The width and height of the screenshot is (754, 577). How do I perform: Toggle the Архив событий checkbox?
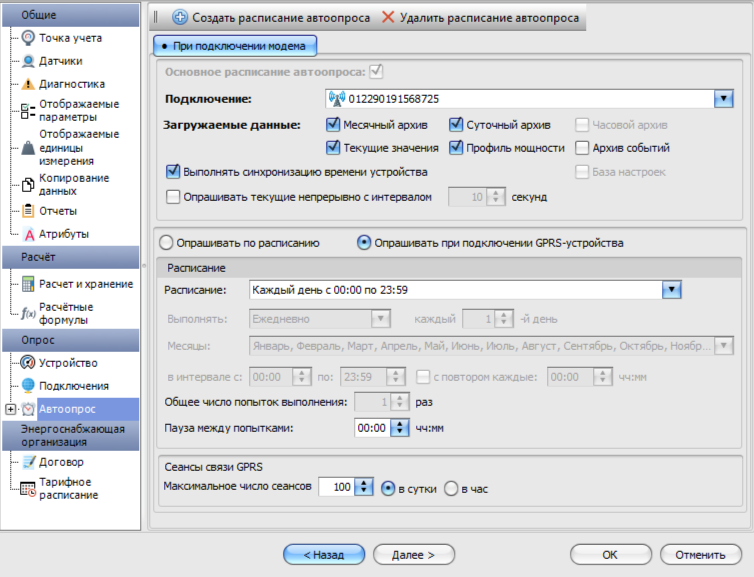click(582, 148)
